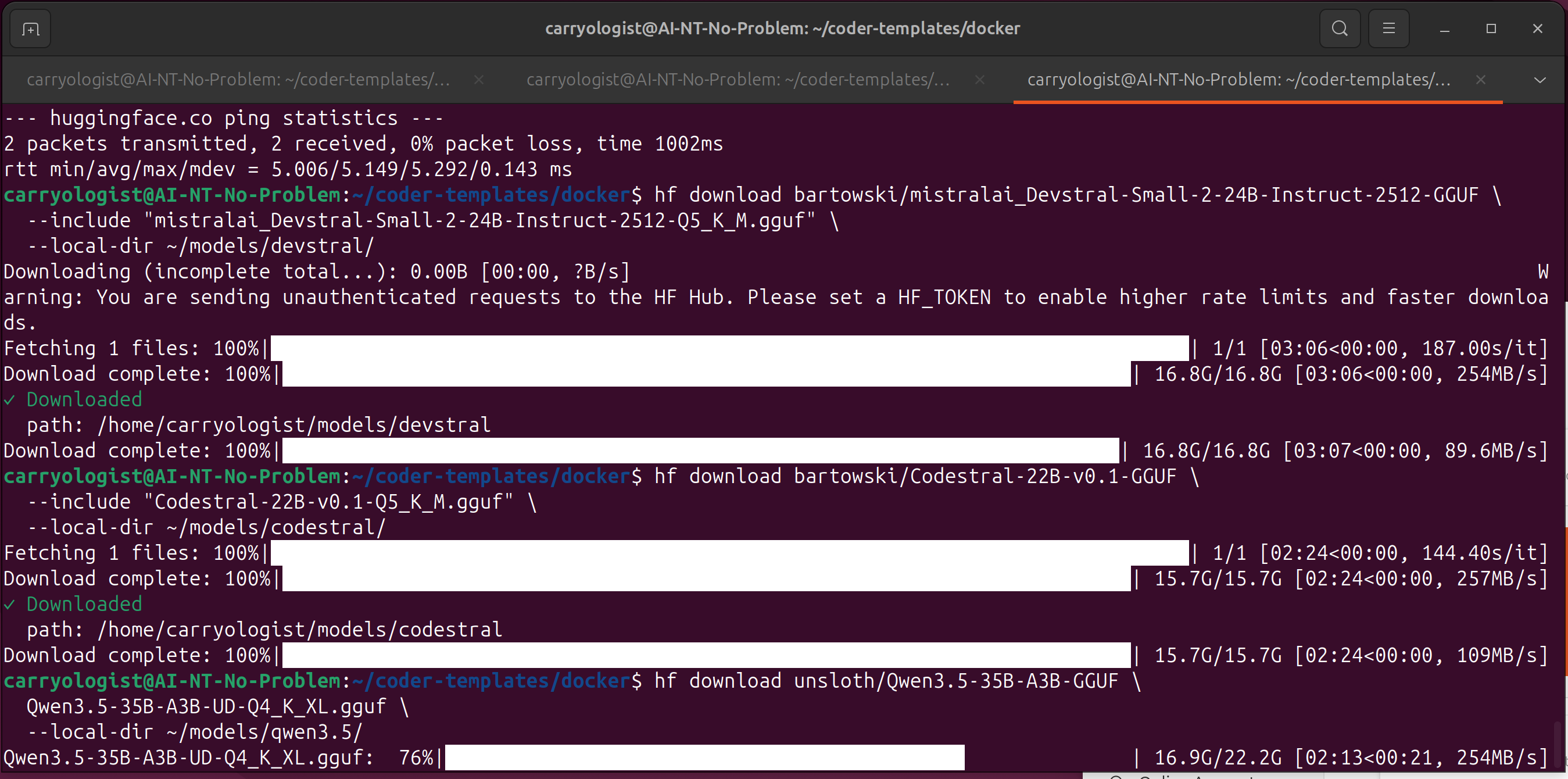The height and width of the screenshot is (779, 1568).
Task: Click first 'Fetching 1 files' line with 187.00s/it
Action: (x=776, y=348)
